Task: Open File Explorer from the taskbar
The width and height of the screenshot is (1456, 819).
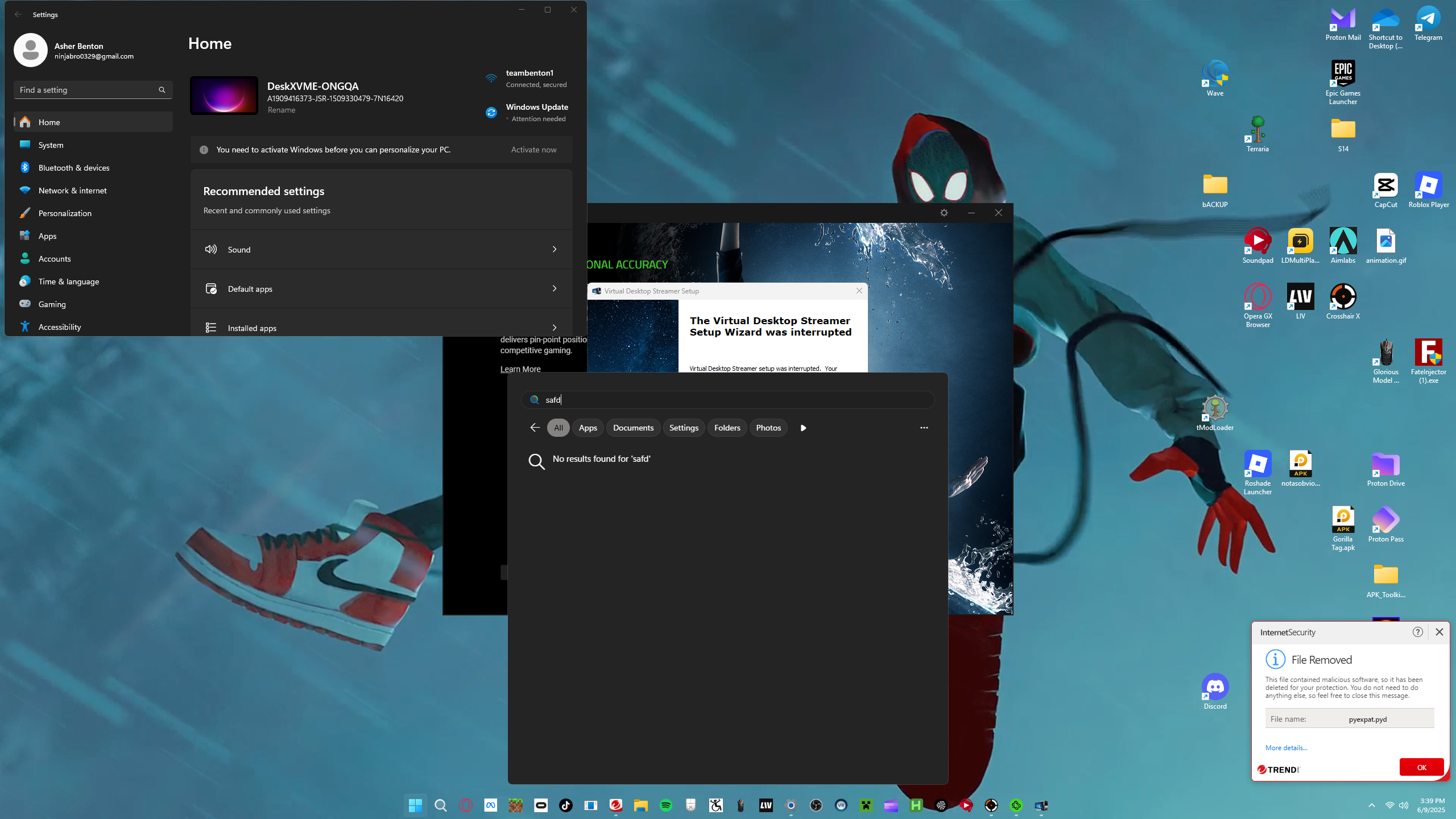Action: [641, 805]
